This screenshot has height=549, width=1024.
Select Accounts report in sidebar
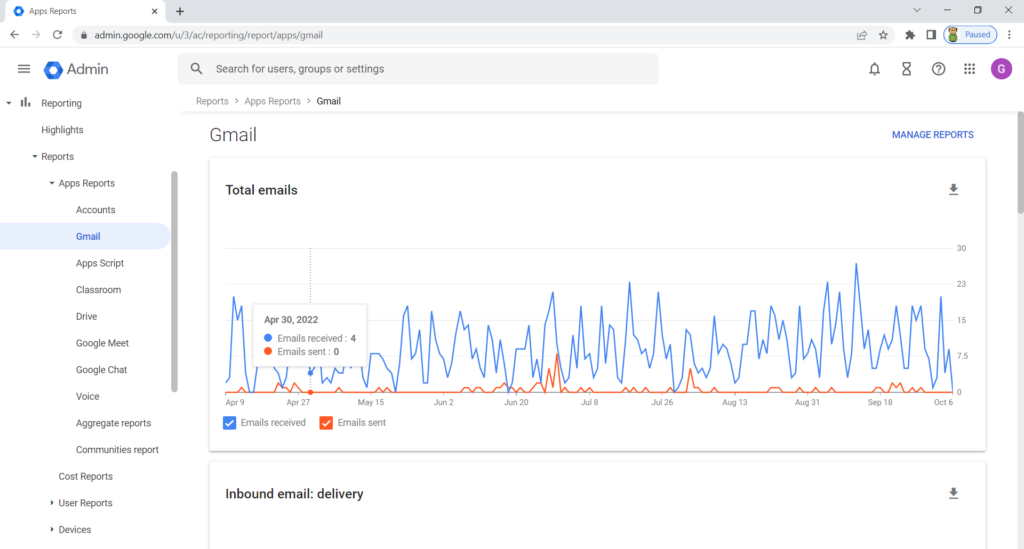point(95,210)
